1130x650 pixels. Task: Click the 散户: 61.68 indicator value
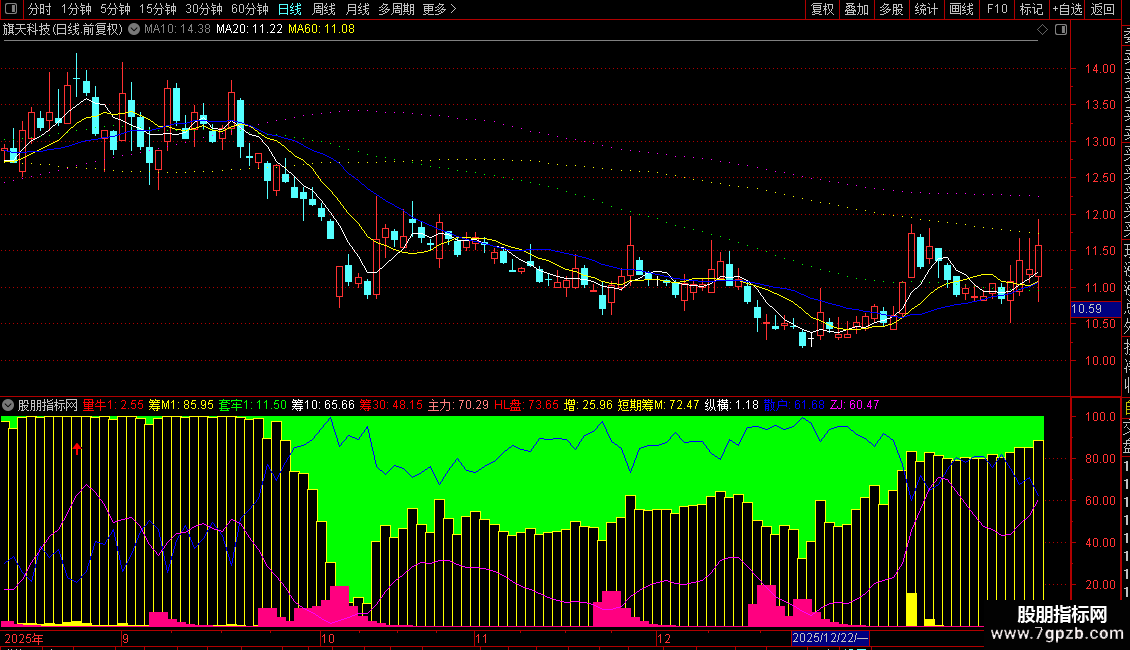[x=794, y=405]
